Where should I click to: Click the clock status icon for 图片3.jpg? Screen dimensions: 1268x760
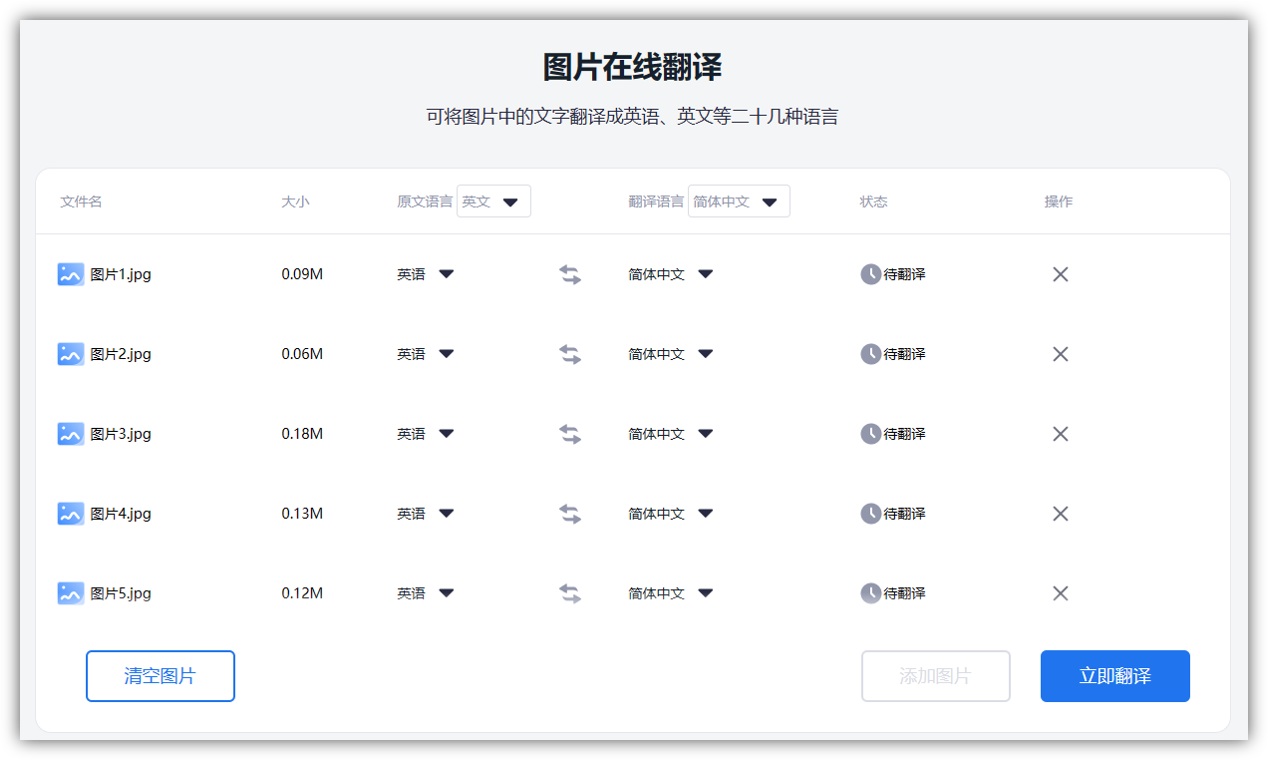(x=871, y=434)
